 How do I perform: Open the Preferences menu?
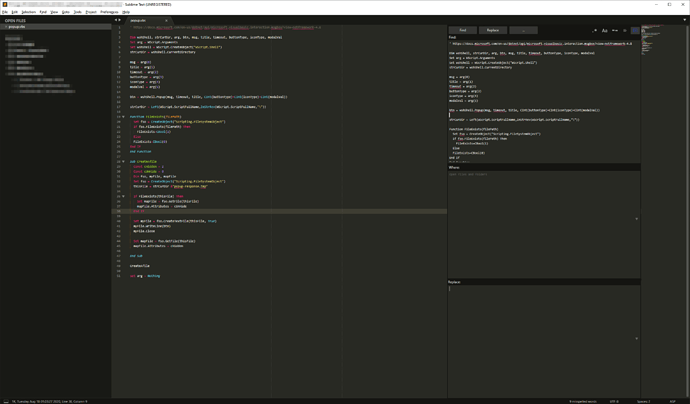click(109, 12)
